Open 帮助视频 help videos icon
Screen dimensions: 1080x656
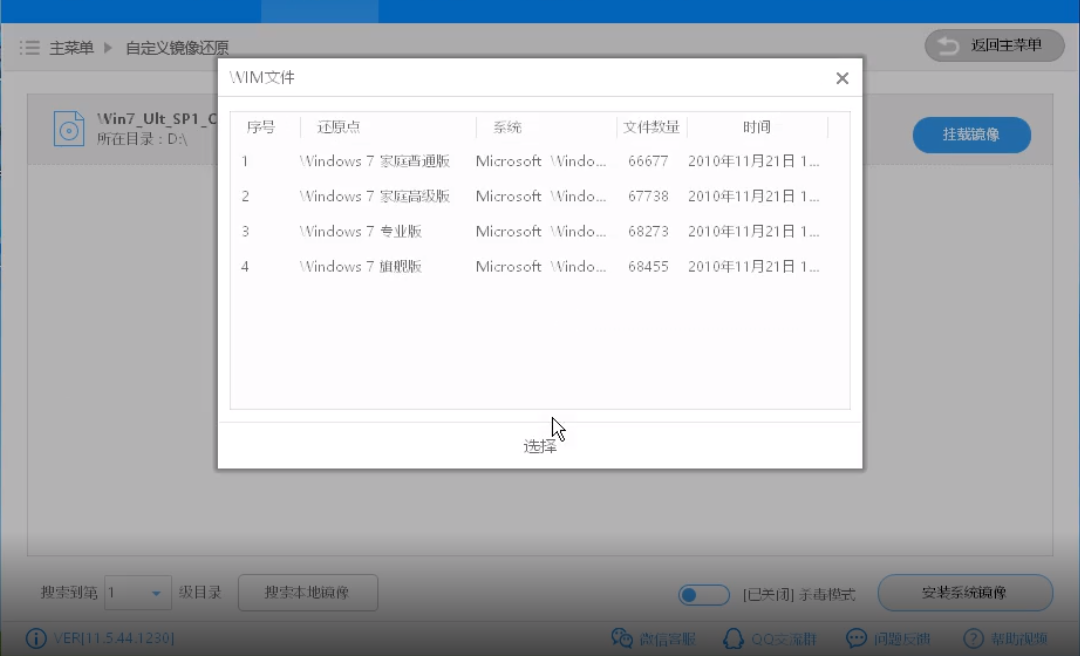pyautogui.click(x=972, y=637)
